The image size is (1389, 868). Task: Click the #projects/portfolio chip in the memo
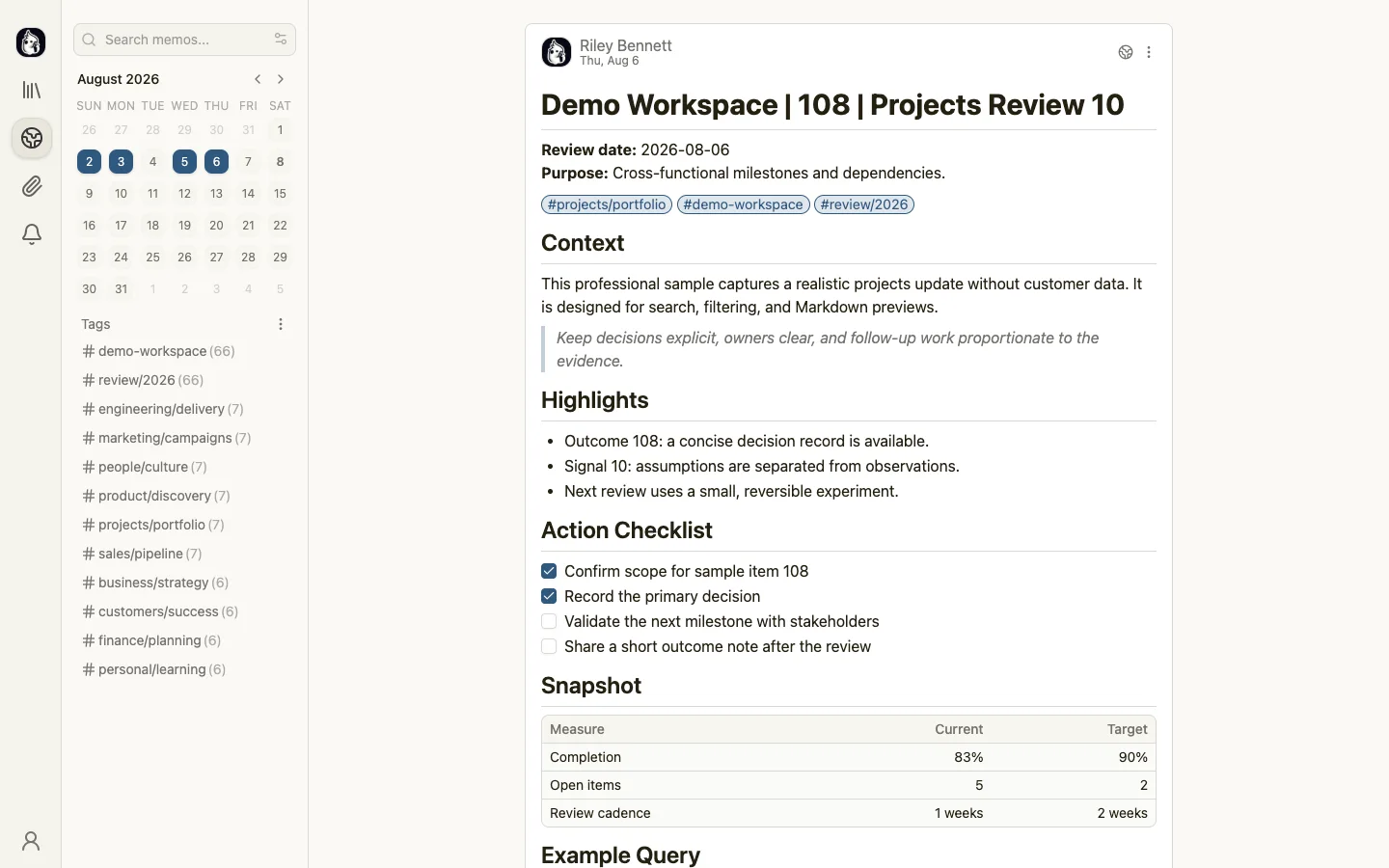click(x=607, y=204)
